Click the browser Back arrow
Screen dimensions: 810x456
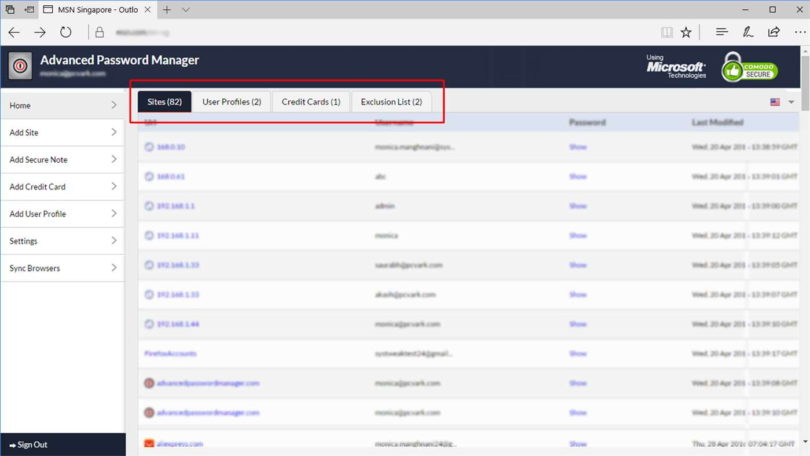coord(14,32)
